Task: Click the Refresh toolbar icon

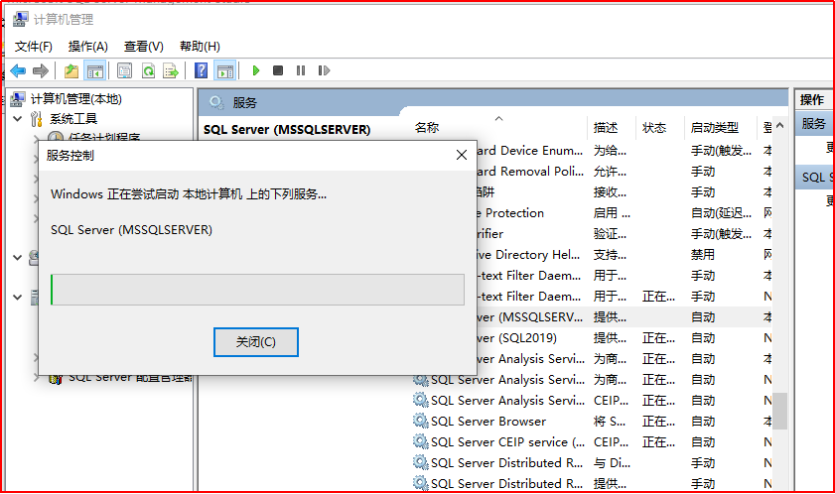Action: point(148,71)
